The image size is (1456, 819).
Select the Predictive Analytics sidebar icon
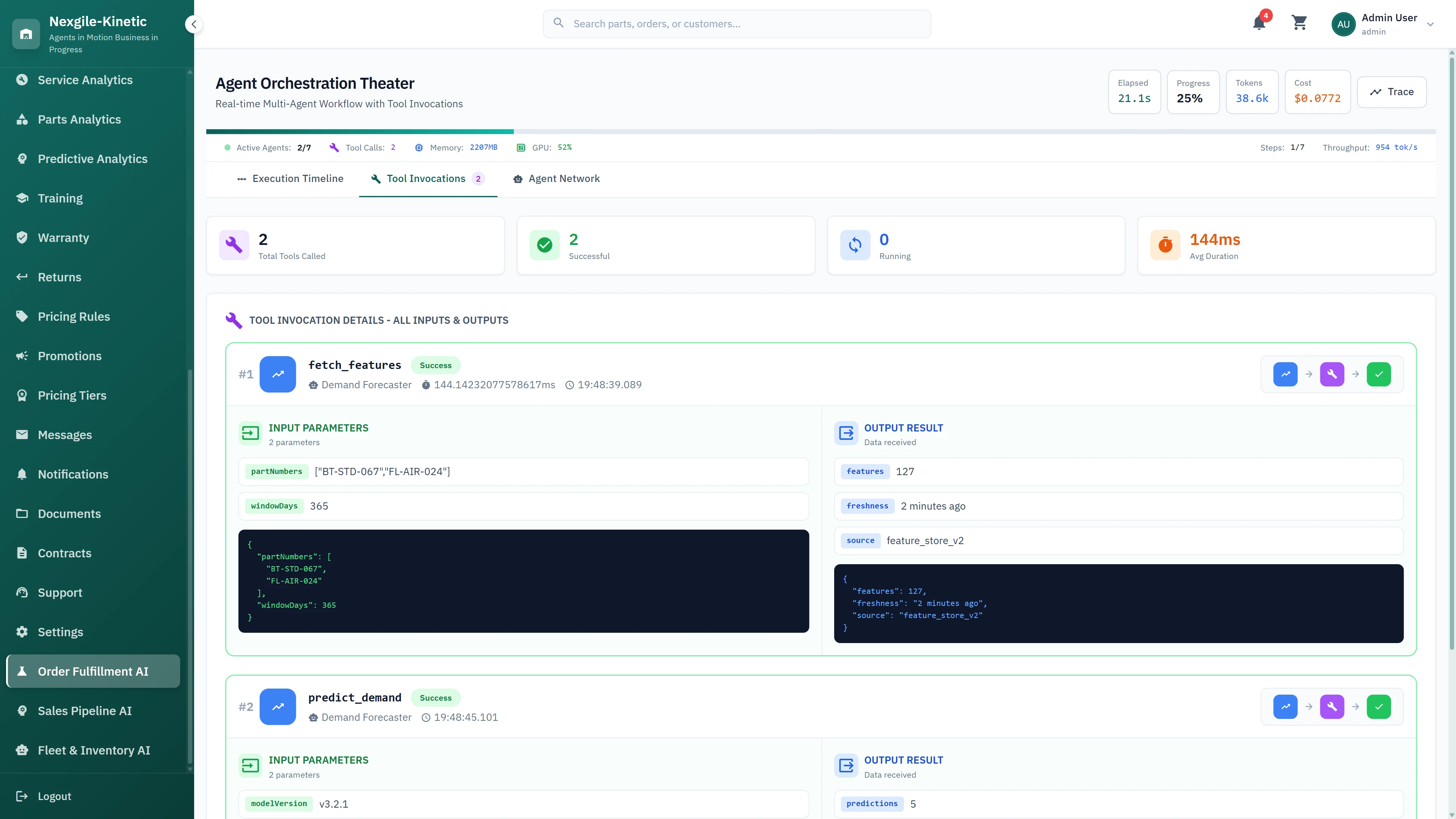(x=23, y=158)
